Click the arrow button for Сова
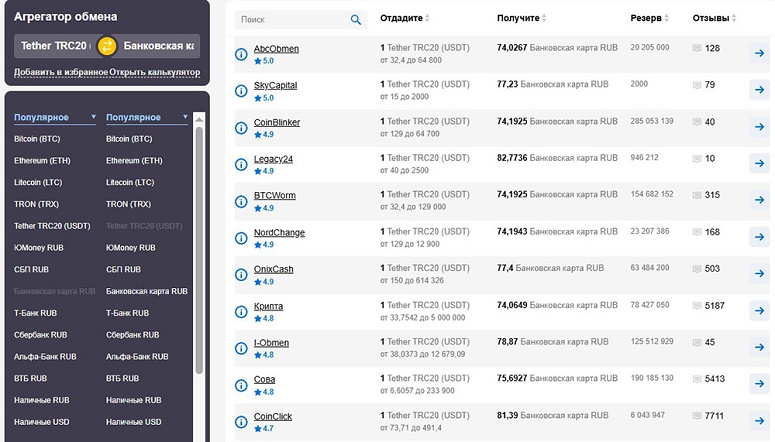 pyautogui.click(x=759, y=384)
